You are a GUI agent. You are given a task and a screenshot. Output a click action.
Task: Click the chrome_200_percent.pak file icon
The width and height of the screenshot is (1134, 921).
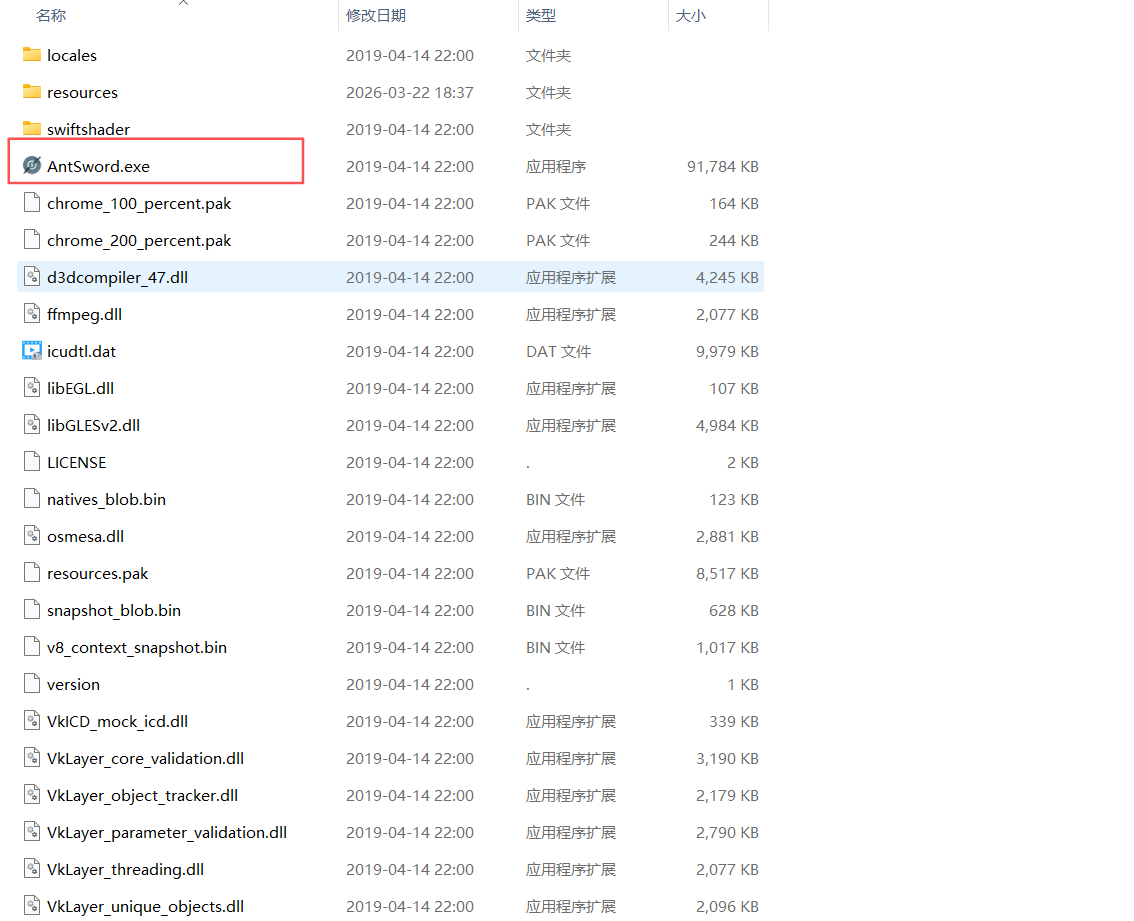coord(32,239)
